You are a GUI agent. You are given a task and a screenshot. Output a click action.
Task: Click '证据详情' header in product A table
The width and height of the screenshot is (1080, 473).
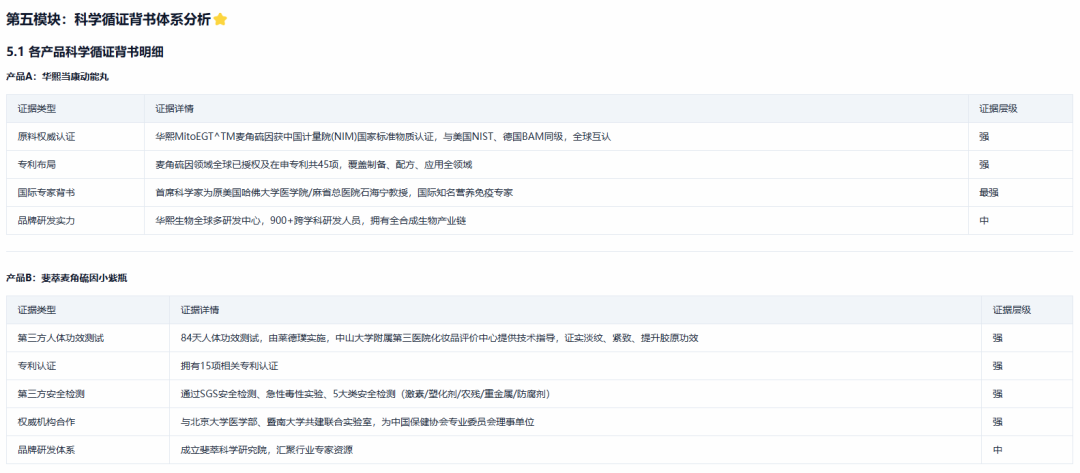(174, 109)
